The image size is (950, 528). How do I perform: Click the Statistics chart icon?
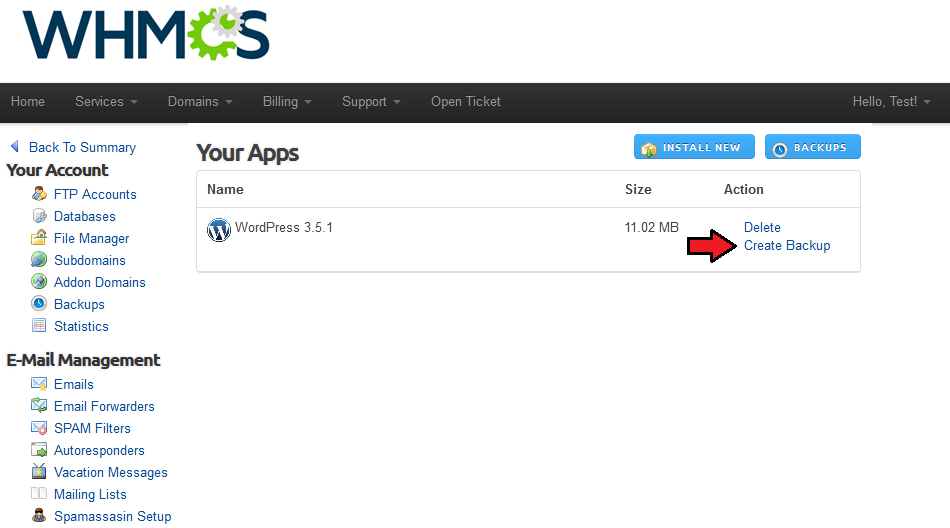pyautogui.click(x=39, y=326)
